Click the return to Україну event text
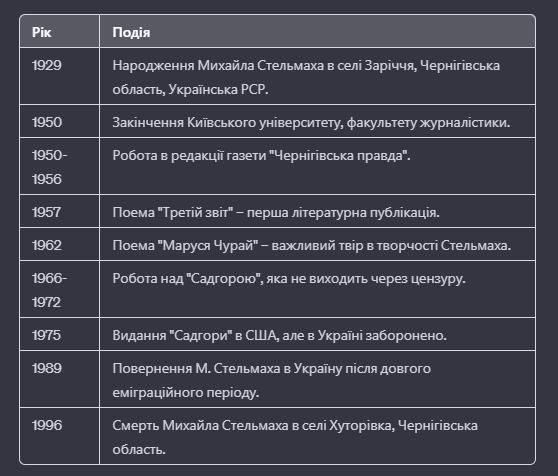The image size is (558, 476). pos(272,380)
